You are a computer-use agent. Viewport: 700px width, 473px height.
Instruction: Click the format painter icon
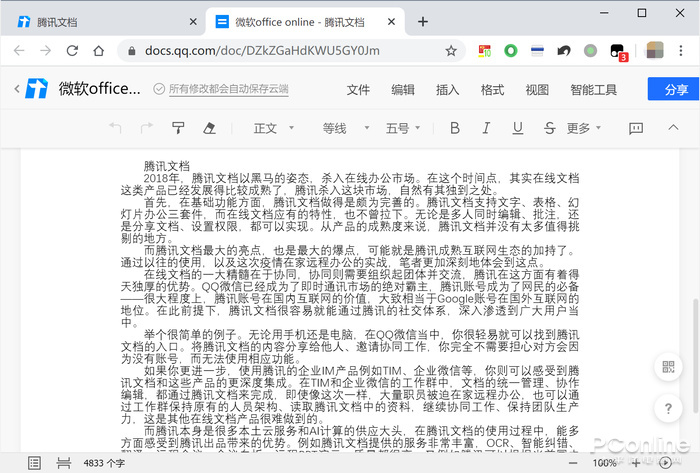click(178, 128)
